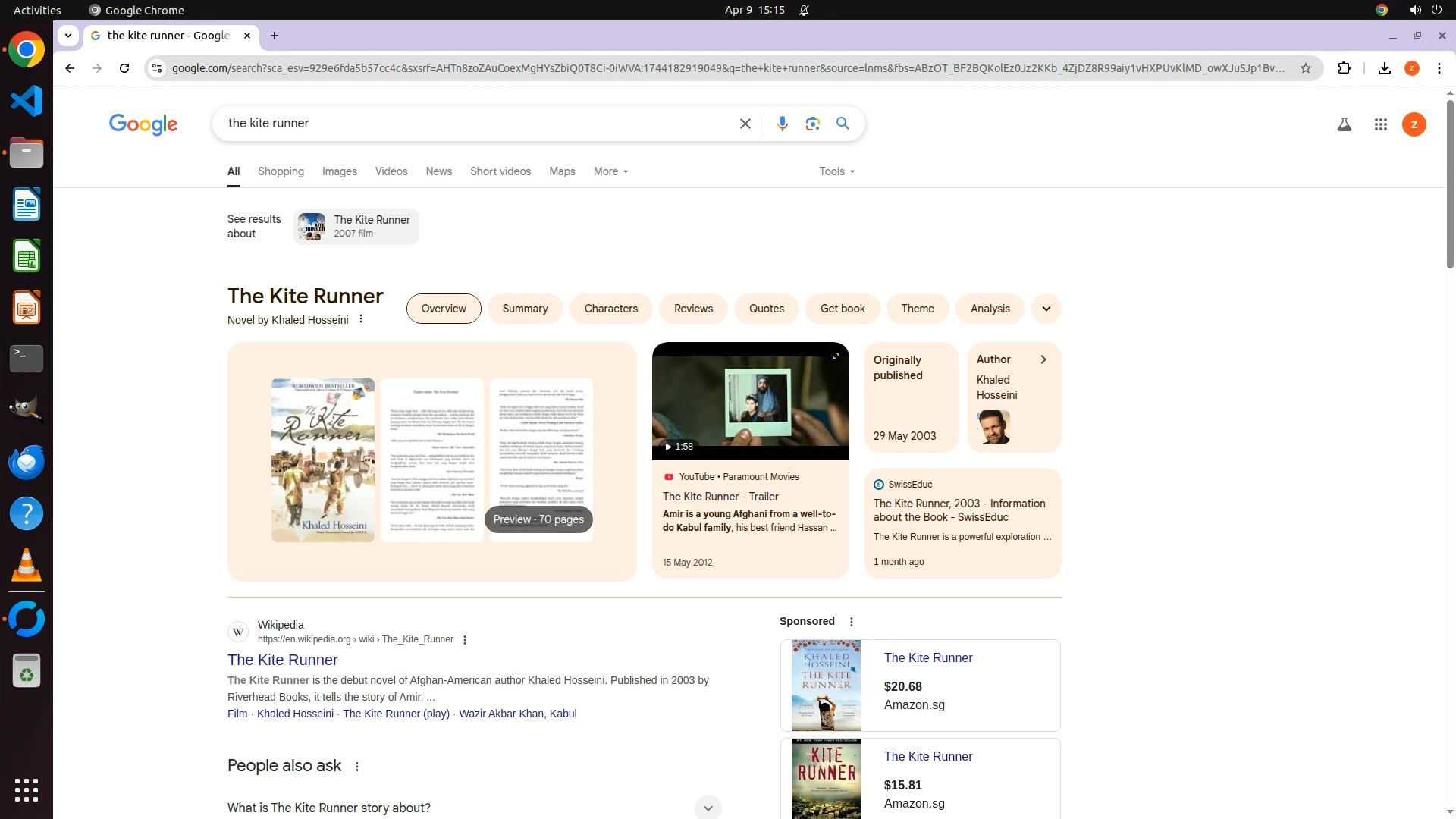
Task: Click the Get book button
Action: pos(842,309)
